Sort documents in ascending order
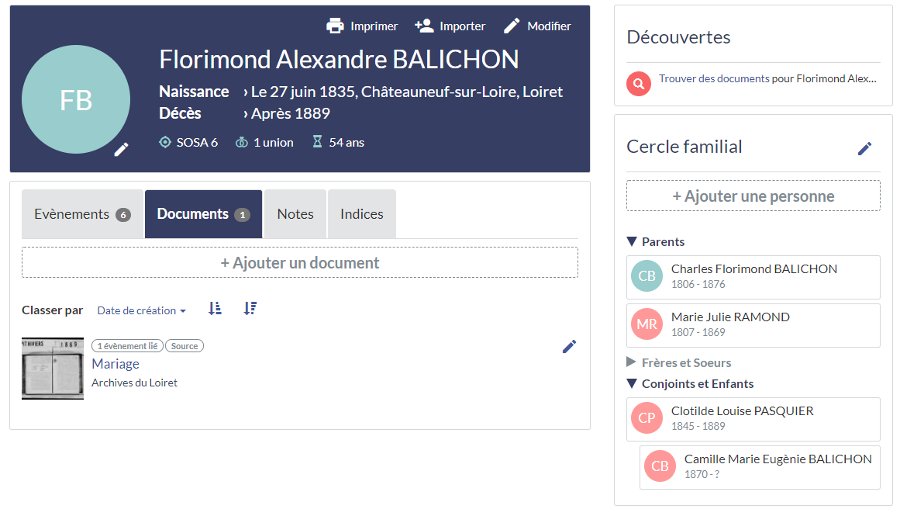Screen dimensions: 900x516 (215, 309)
